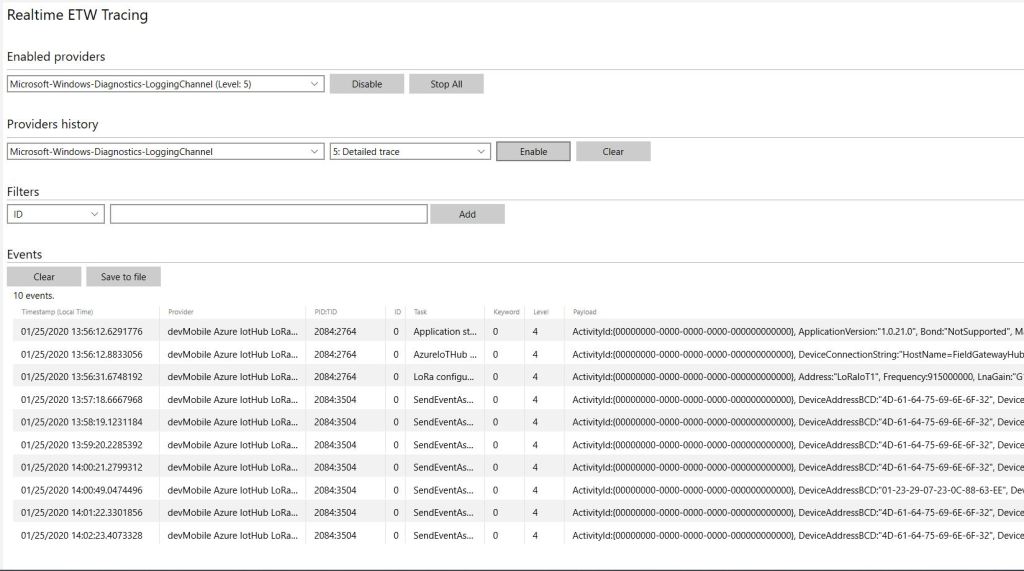The image size is (1024, 571).
Task: Open the '5: Detailed trace' level dropdown
Action: [410, 152]
